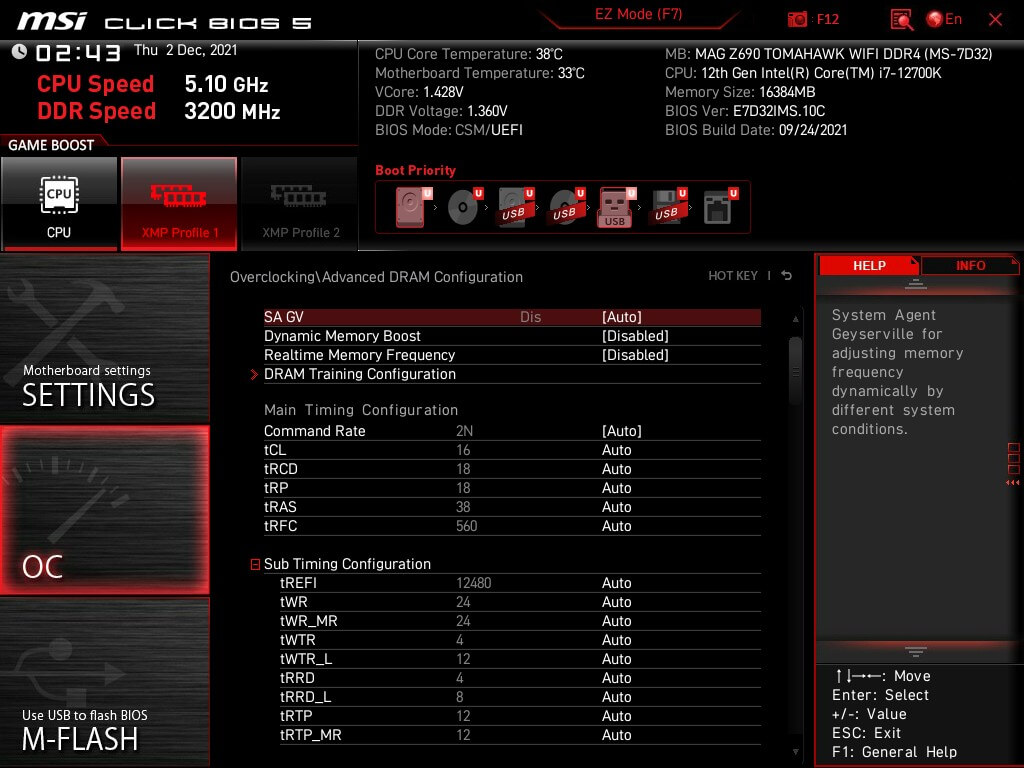Enable XMP Profile 1
The width and height of the screenshot is (1024, 768).
click(x=179, y=203)
